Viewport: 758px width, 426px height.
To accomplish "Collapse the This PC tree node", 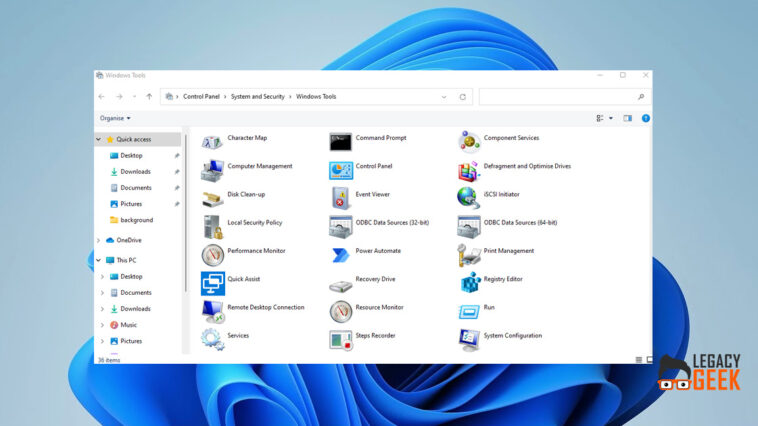I will coord(99,260).
